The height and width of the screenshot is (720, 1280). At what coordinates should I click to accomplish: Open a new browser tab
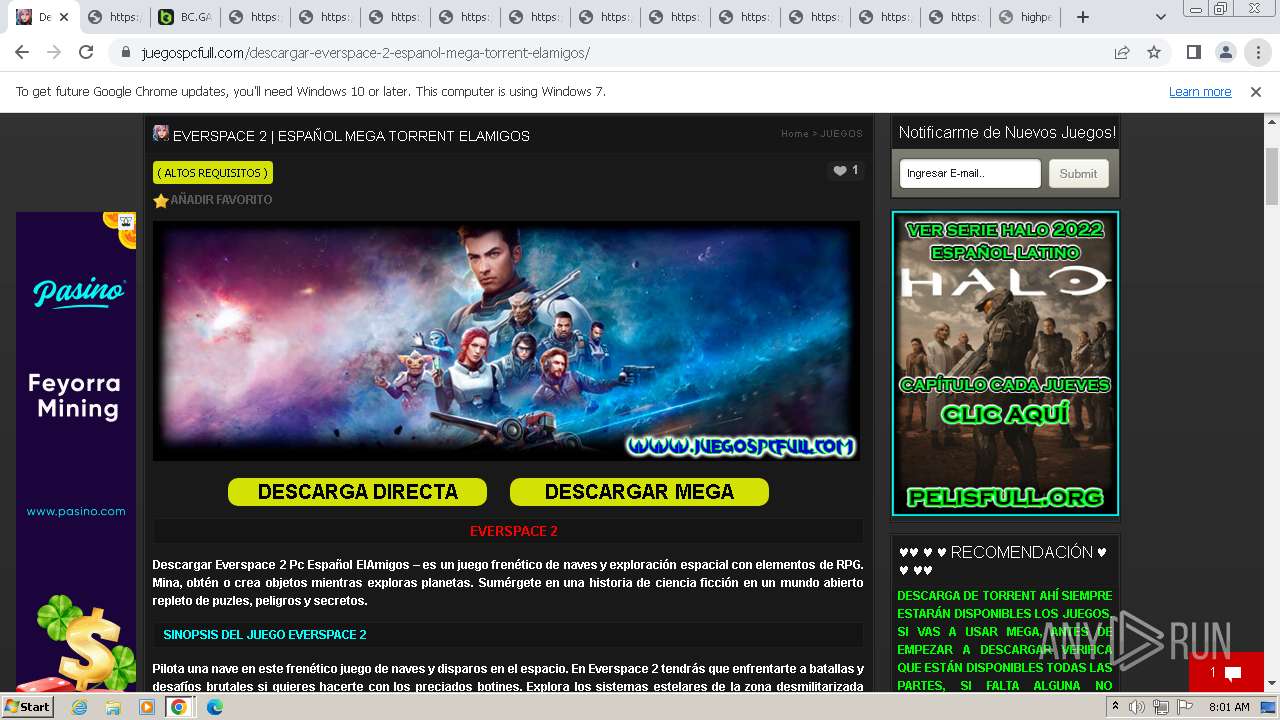pyautogui.click(x=1082, y=17)
